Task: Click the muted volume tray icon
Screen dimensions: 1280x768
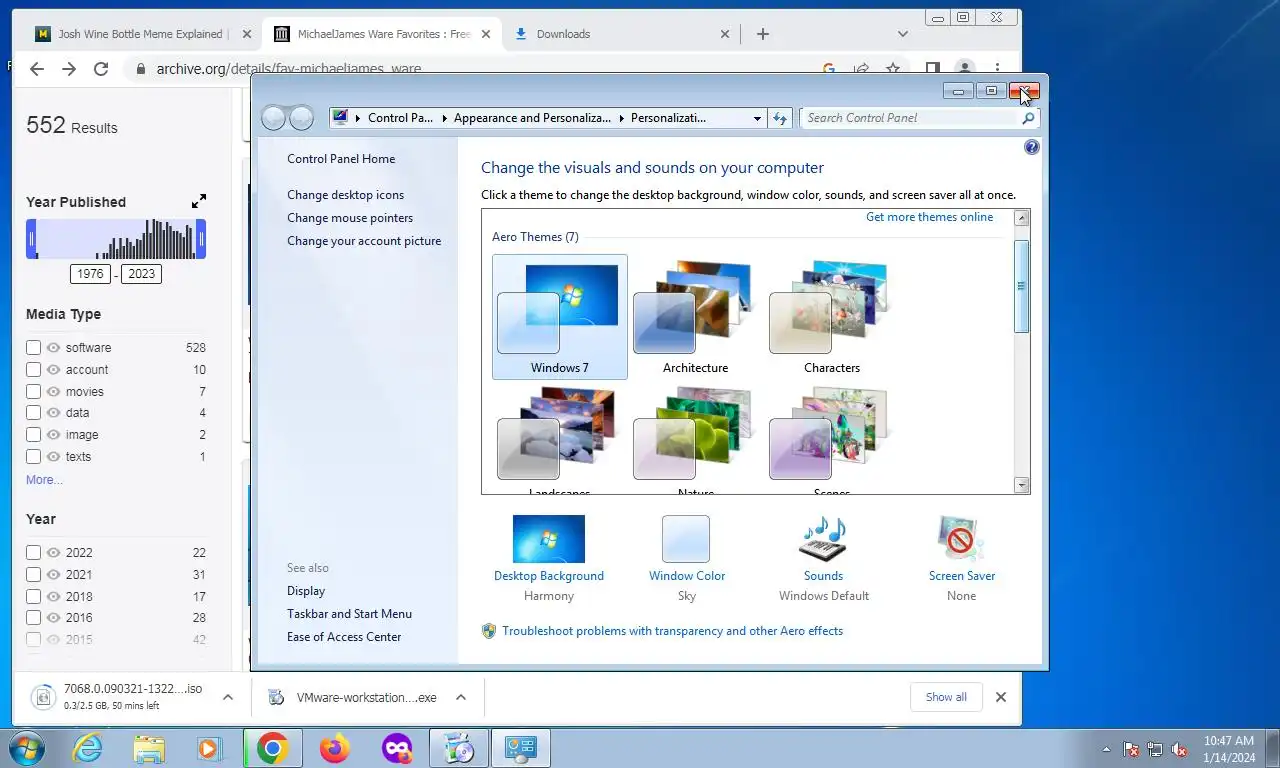Action: [1179, 749]
